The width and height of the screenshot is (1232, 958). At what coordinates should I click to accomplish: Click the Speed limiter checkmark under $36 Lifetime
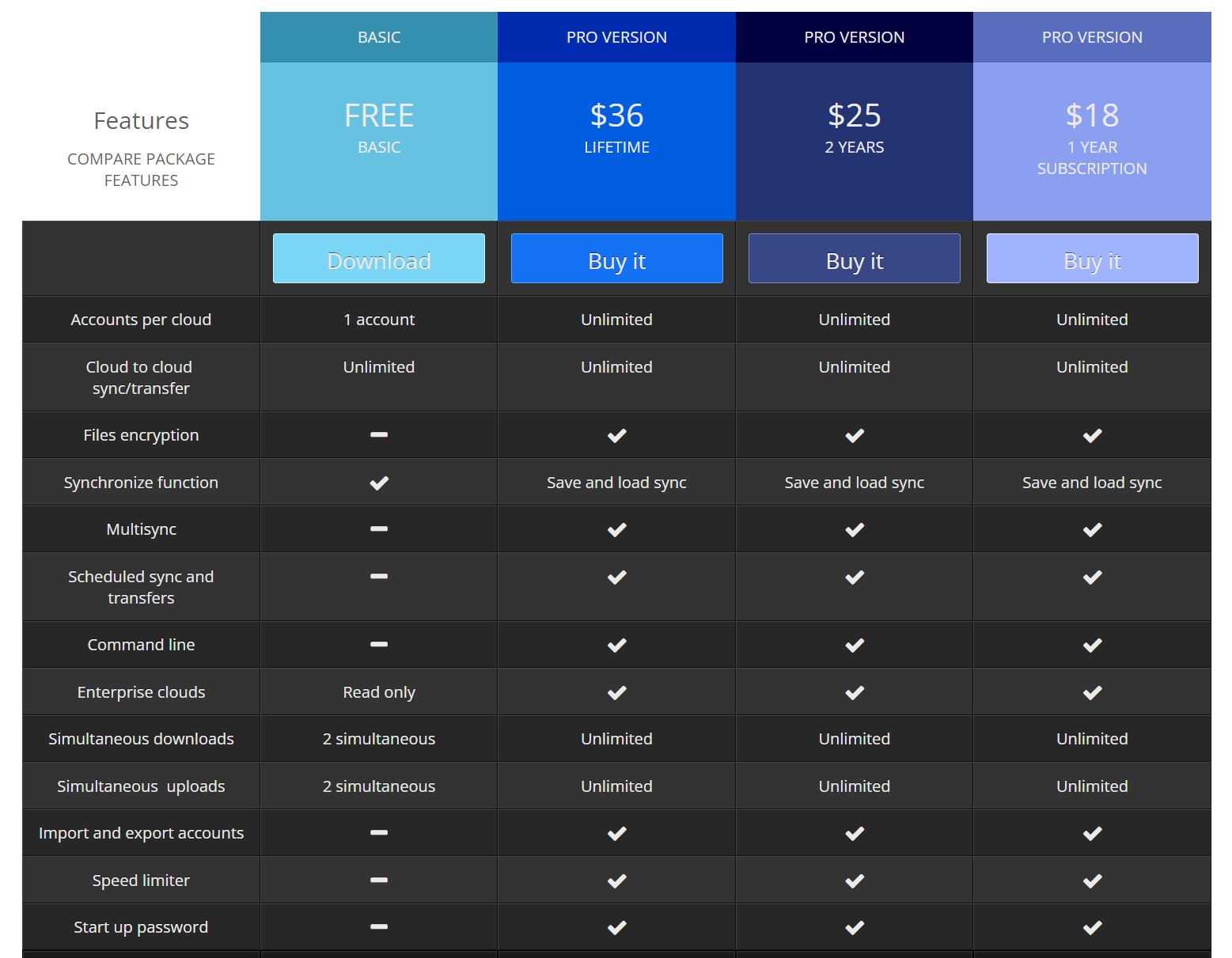point(617,880)
